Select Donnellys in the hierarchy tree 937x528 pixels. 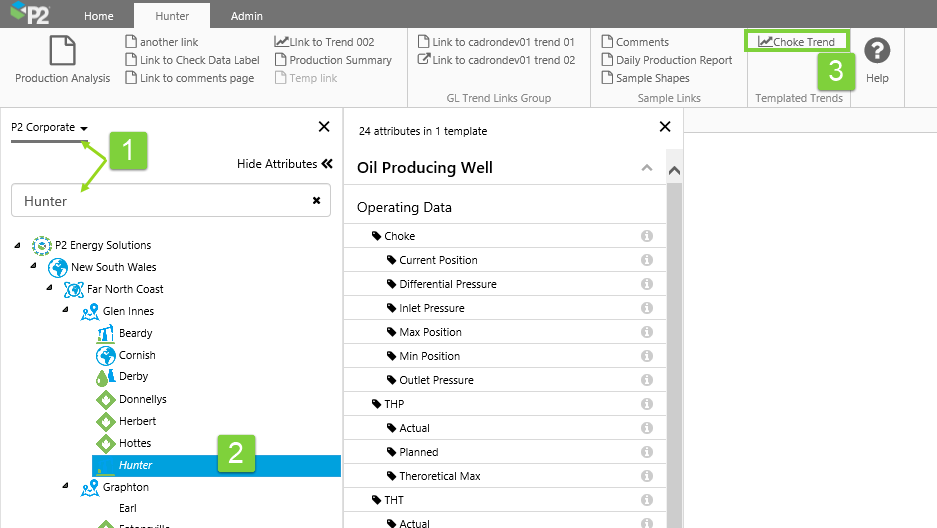142,399
